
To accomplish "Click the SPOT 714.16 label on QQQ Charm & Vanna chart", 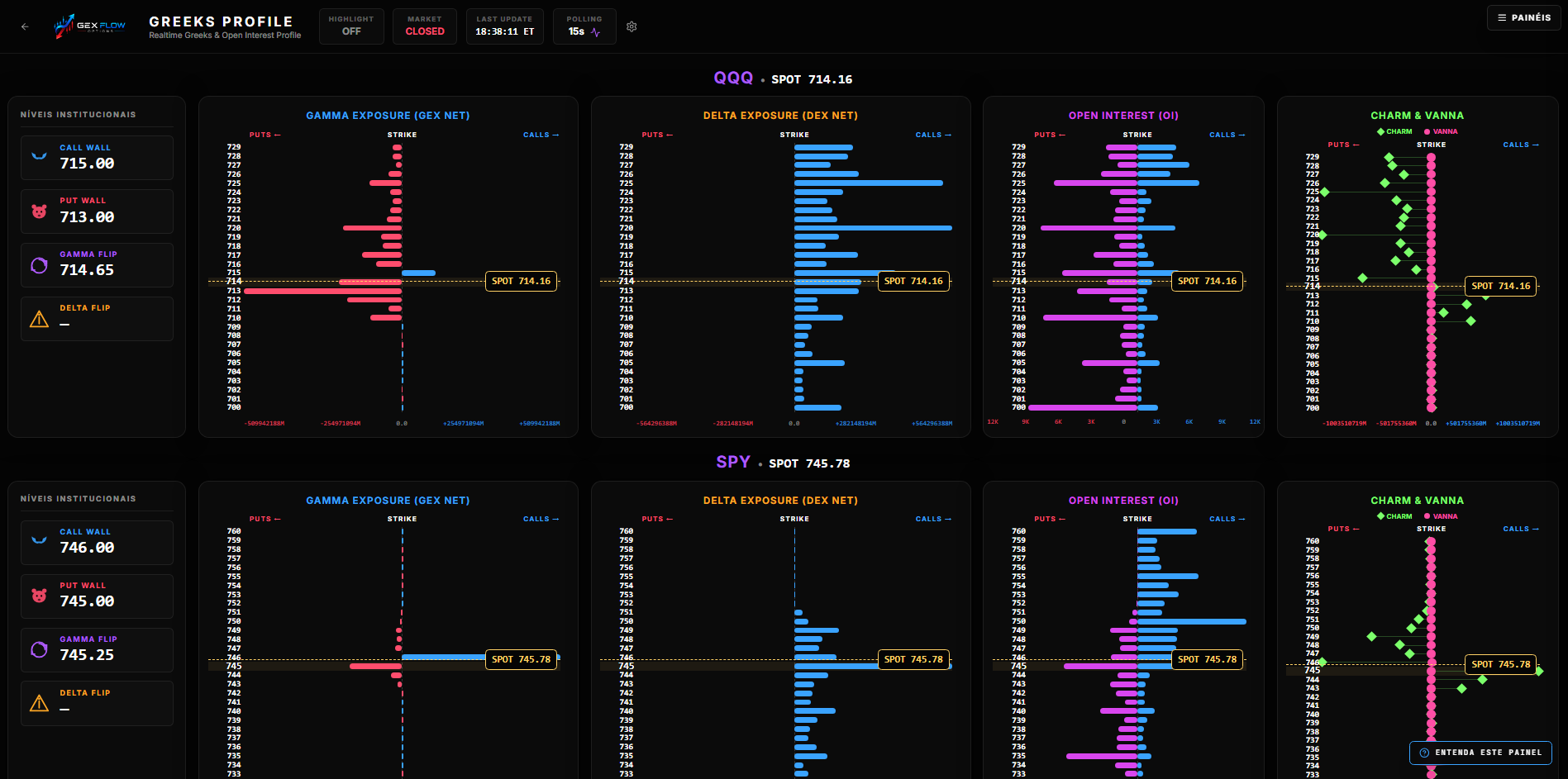I will (x=1501, y=286).
